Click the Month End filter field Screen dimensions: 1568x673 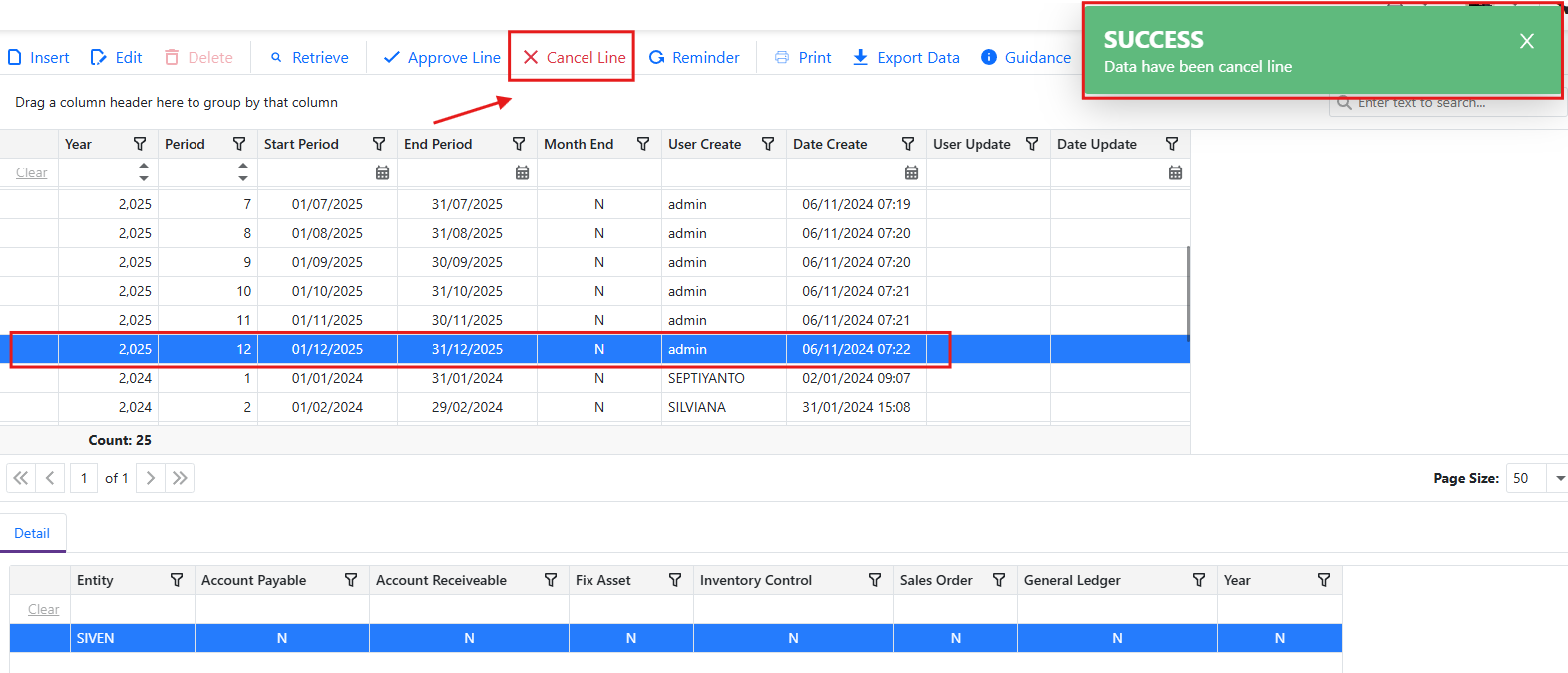point(599,172)
